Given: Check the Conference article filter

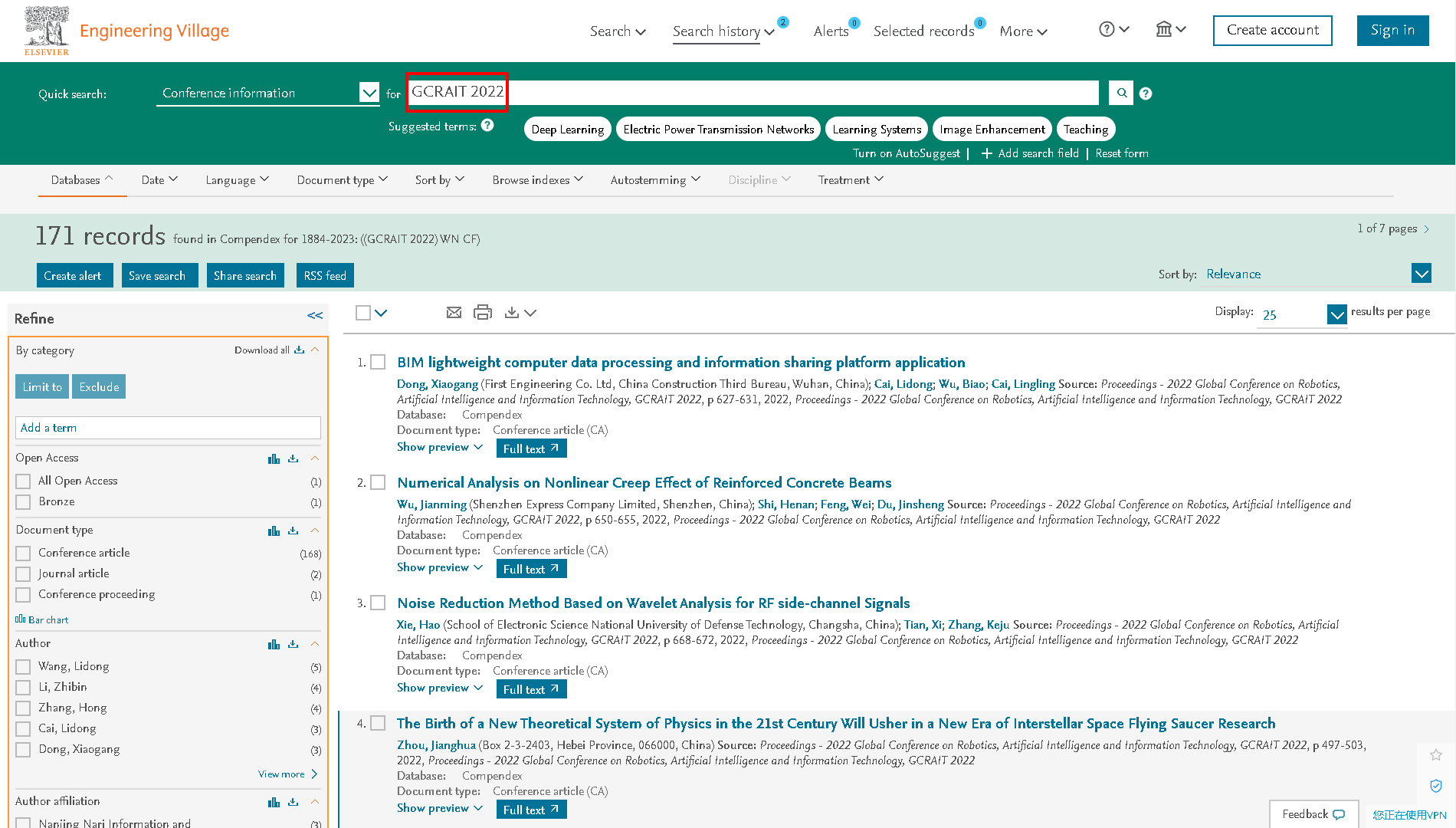Looking at the screenshot, I should click(x=23, y=553).
